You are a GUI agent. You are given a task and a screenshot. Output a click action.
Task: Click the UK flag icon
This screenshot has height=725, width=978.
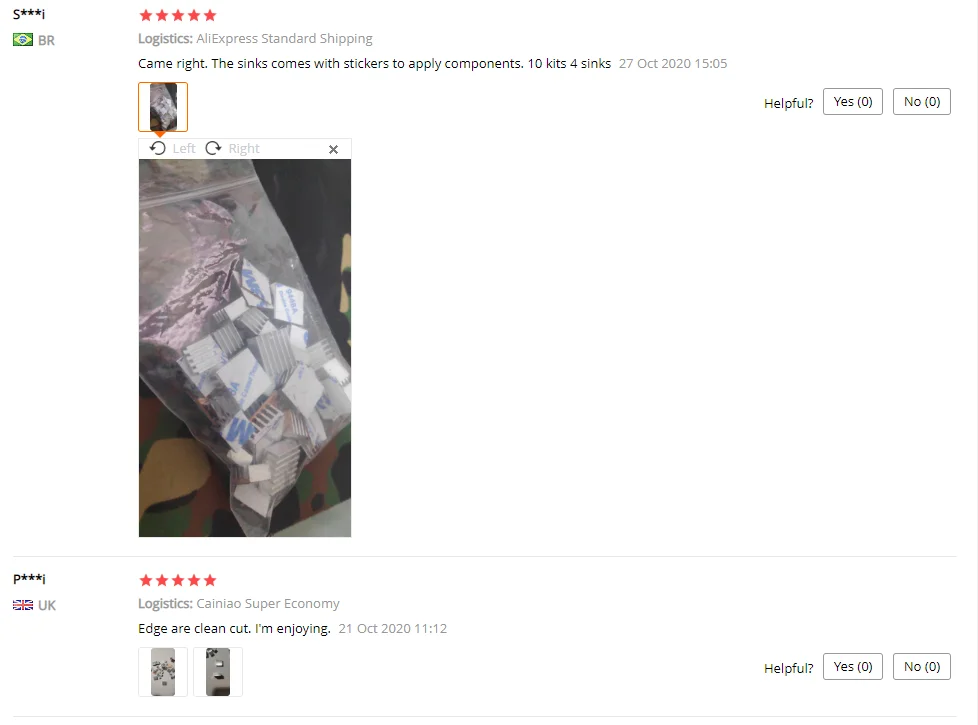23,605
